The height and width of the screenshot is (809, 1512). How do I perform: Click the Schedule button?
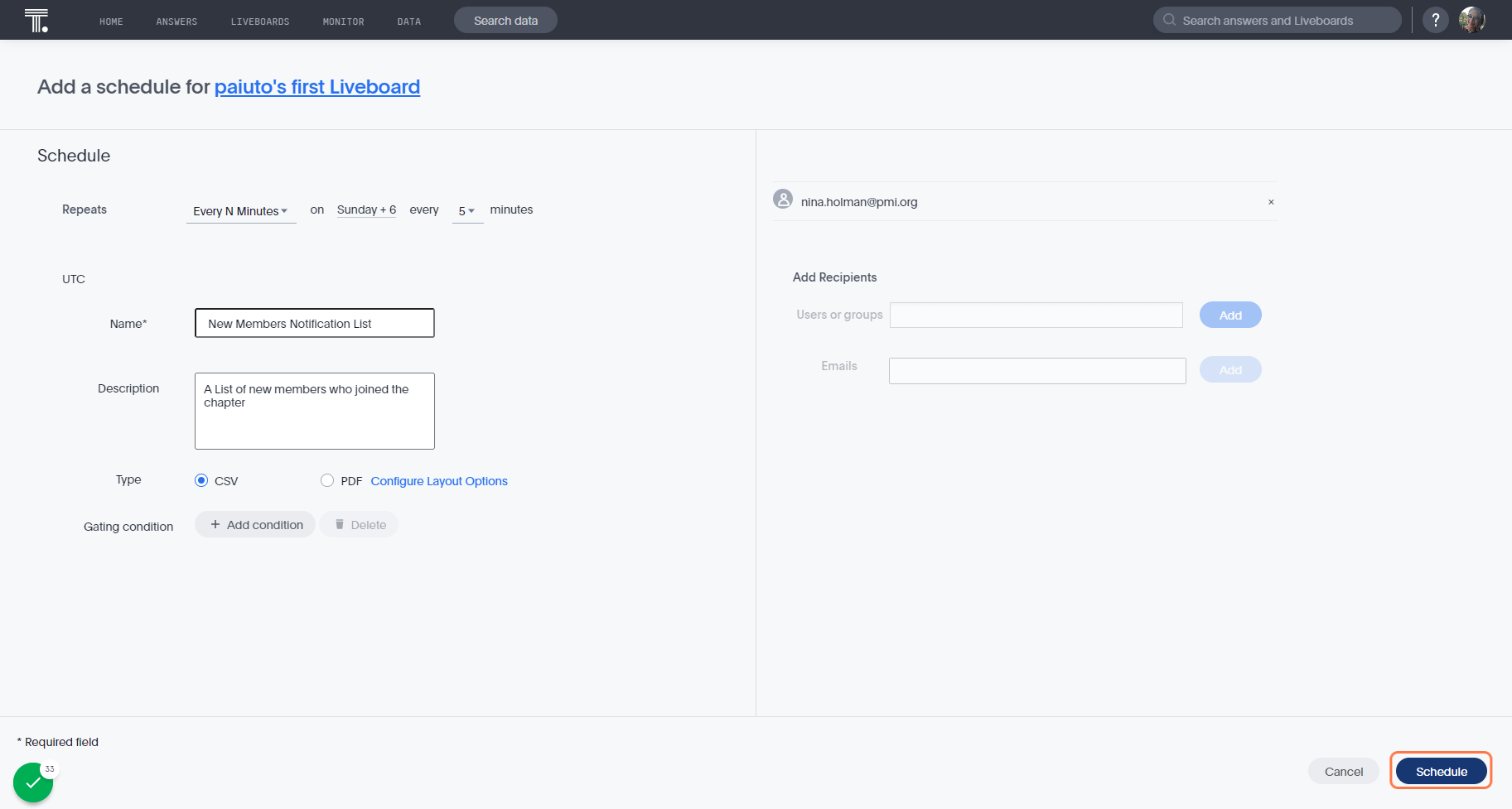(1441, 771)
